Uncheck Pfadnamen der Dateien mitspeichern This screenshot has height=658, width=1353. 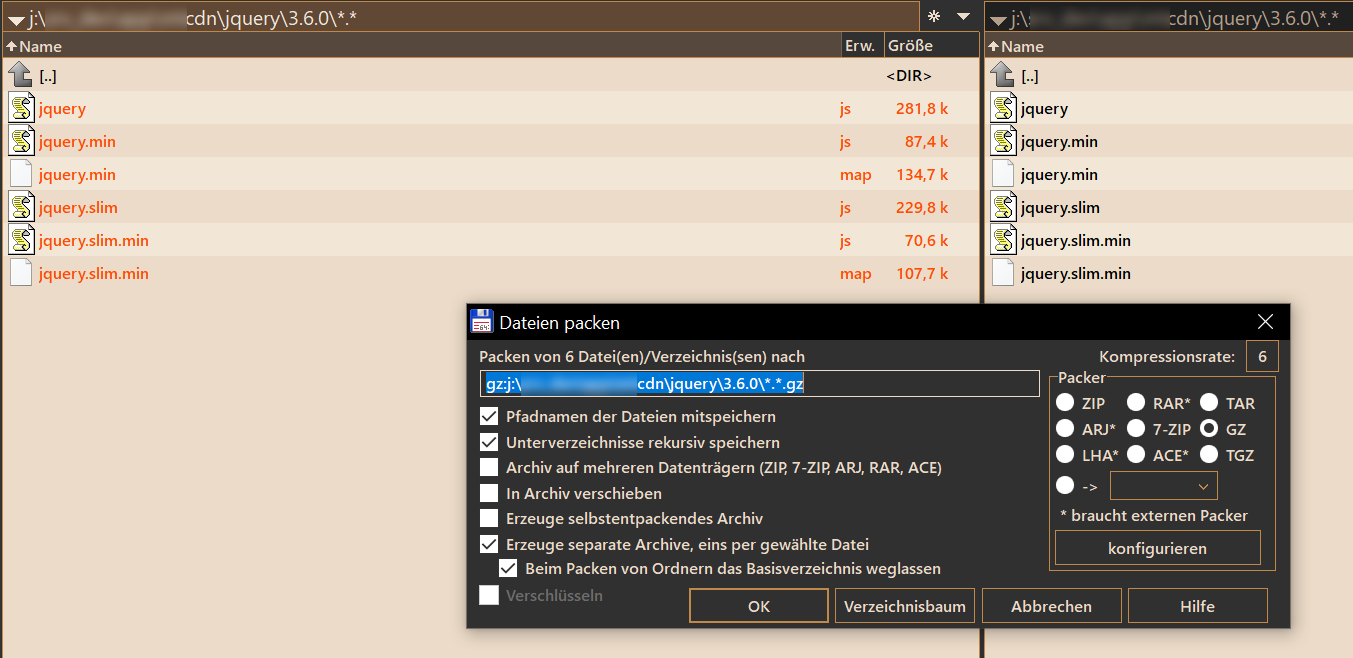pos(489,416)
